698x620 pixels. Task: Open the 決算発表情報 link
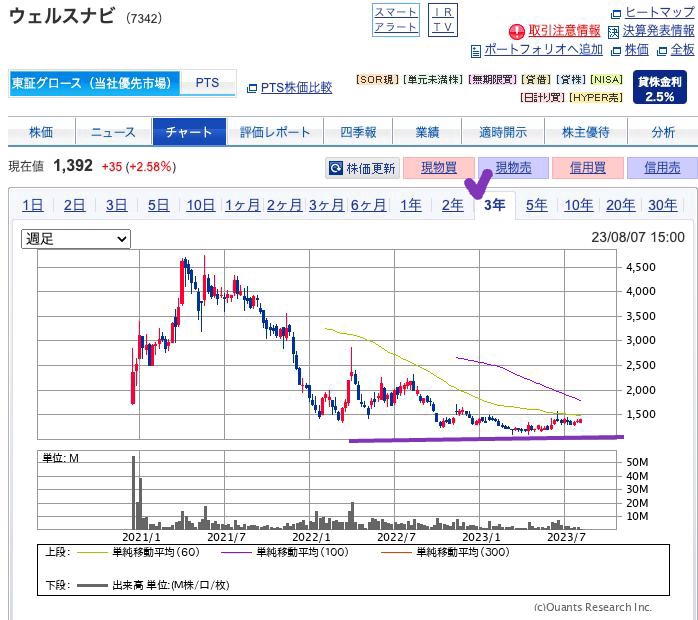[x=658, y=31]
